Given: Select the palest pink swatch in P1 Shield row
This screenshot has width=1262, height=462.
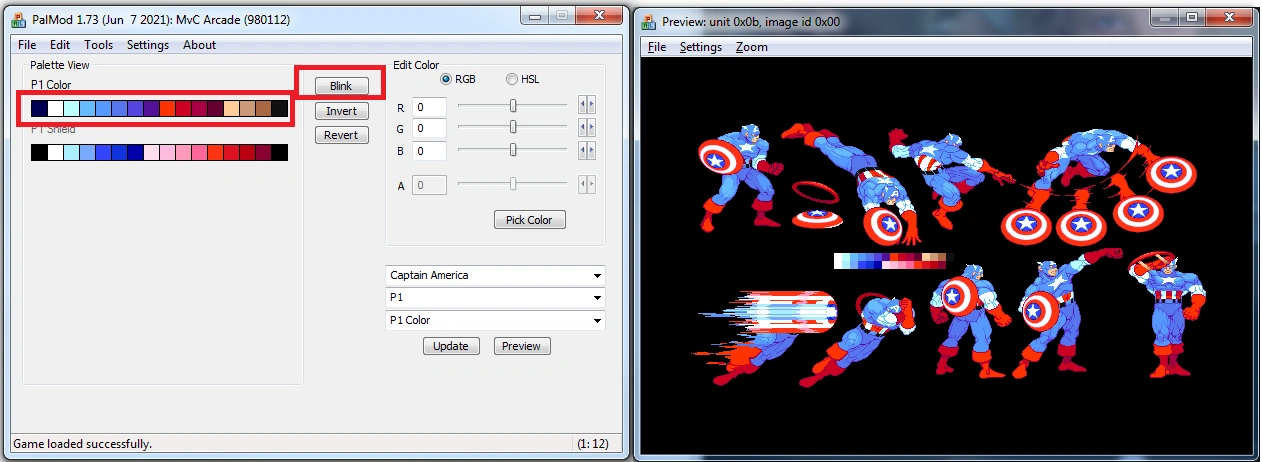Looking at the screenshot, I should [151, 152].
